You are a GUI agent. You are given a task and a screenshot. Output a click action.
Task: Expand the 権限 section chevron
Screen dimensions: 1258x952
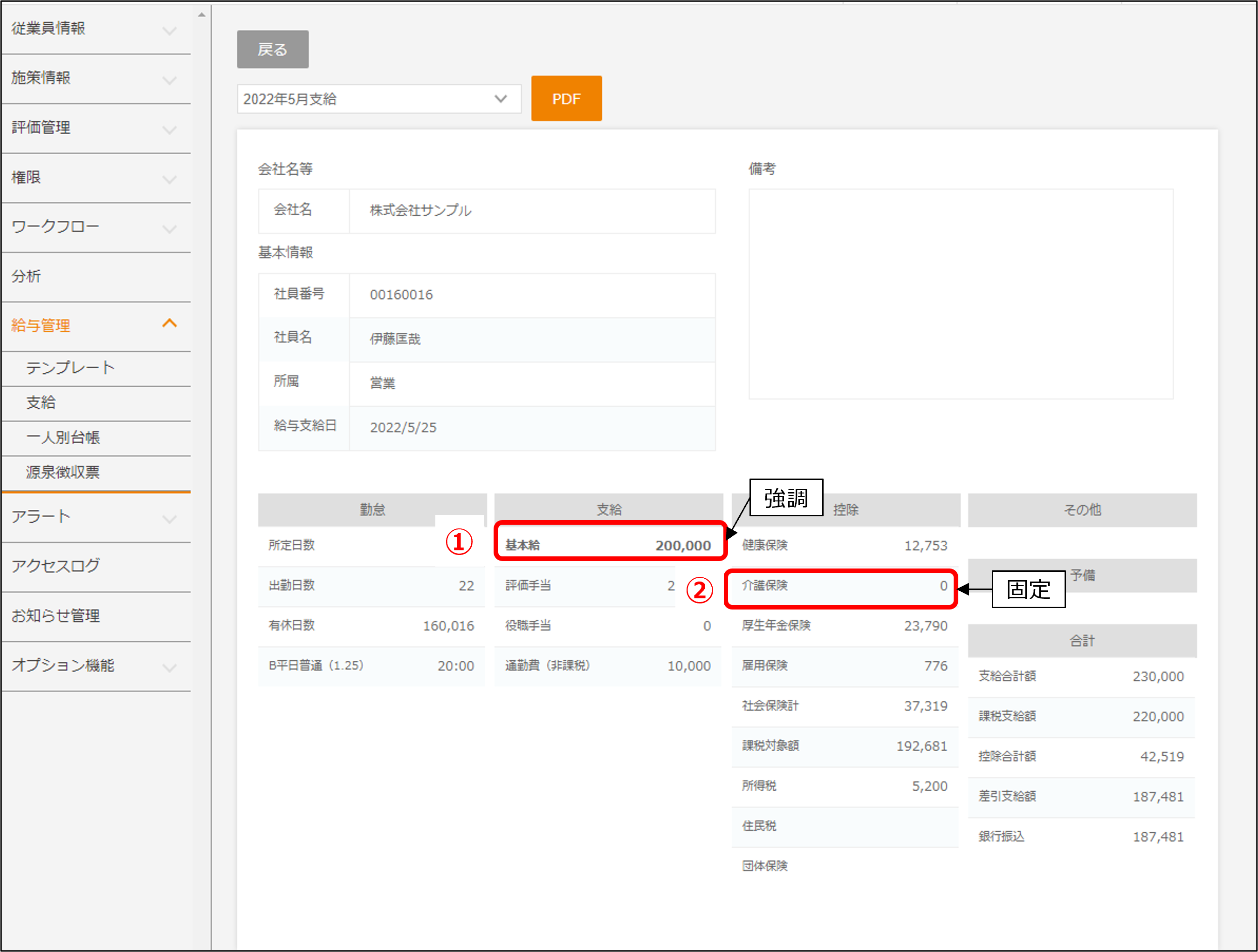point(169,179)
